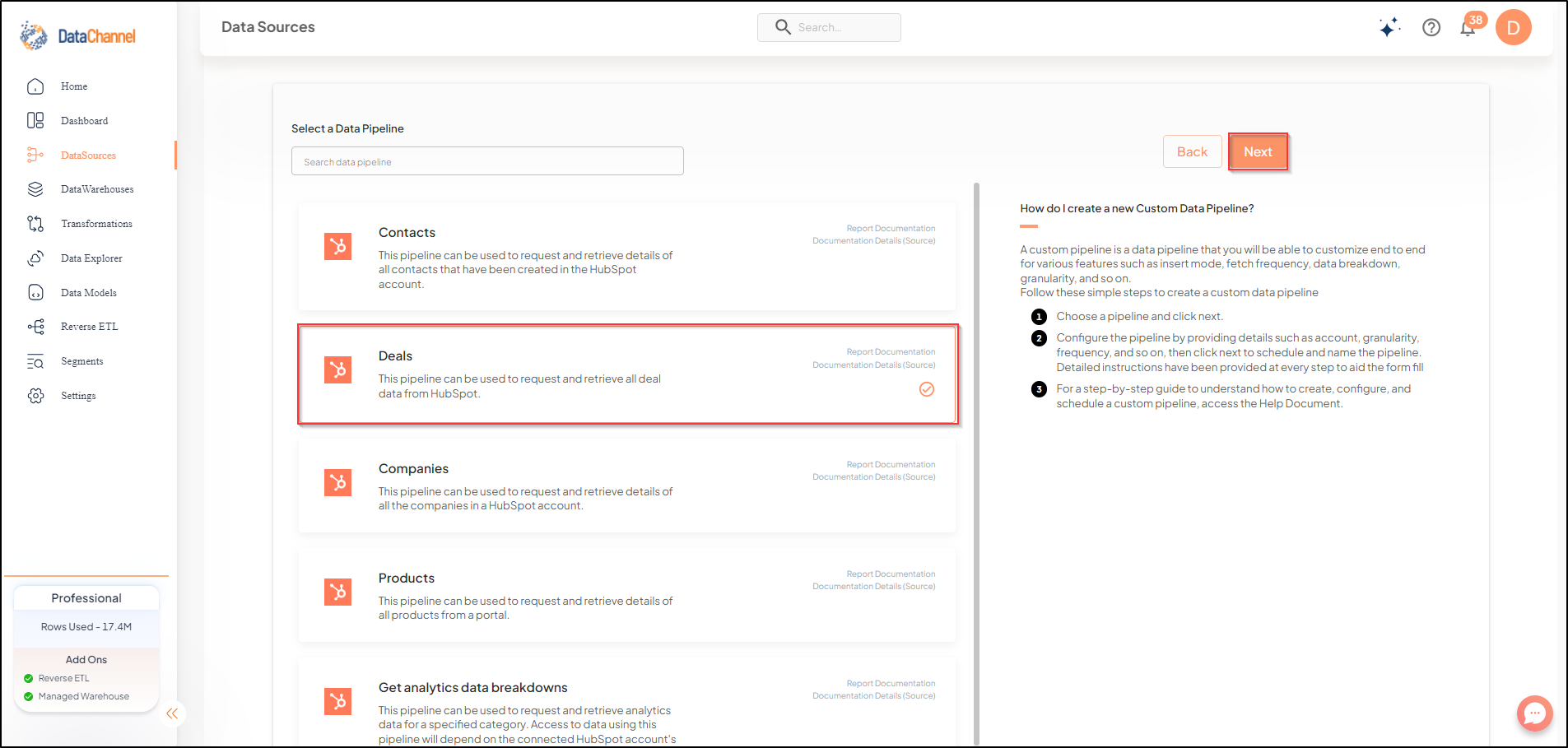Open Report Documentation link for Contacts
Image resolution: width=1568 pixels, height=748 pixels.
tap(891, 229)
